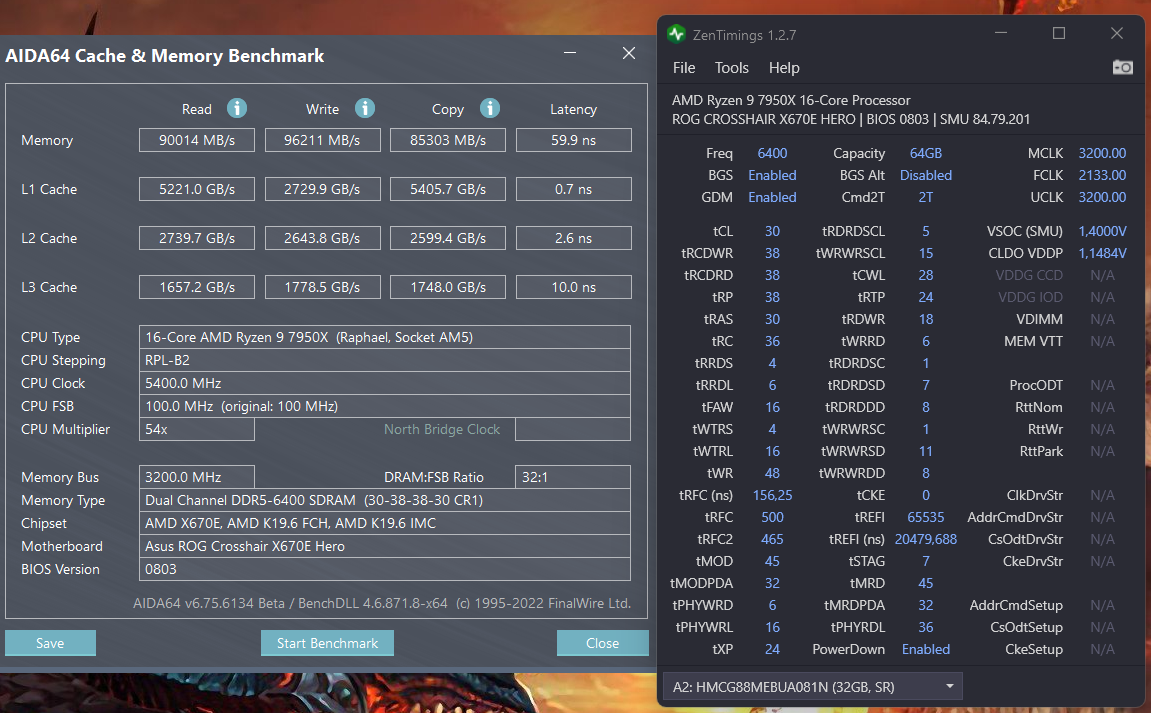
Task: Minimize the AIDA64 benchmark window
Action: pyautogui.click(x=570, y=53)
